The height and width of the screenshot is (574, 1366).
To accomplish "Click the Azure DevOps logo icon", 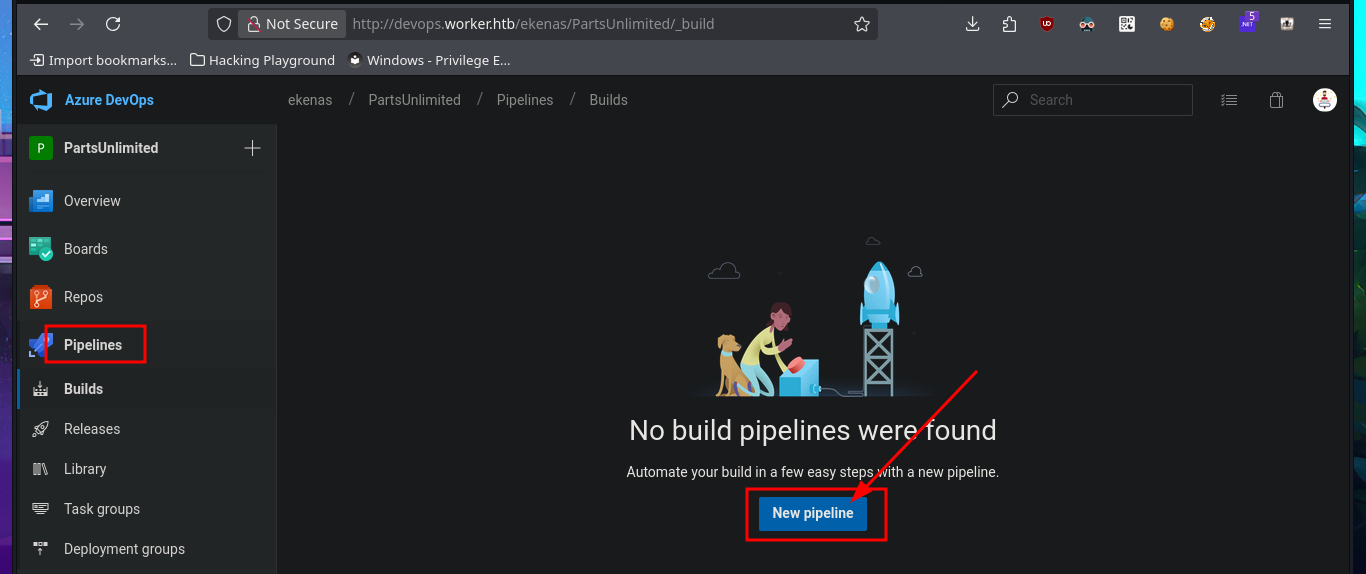I will (41, 100).
